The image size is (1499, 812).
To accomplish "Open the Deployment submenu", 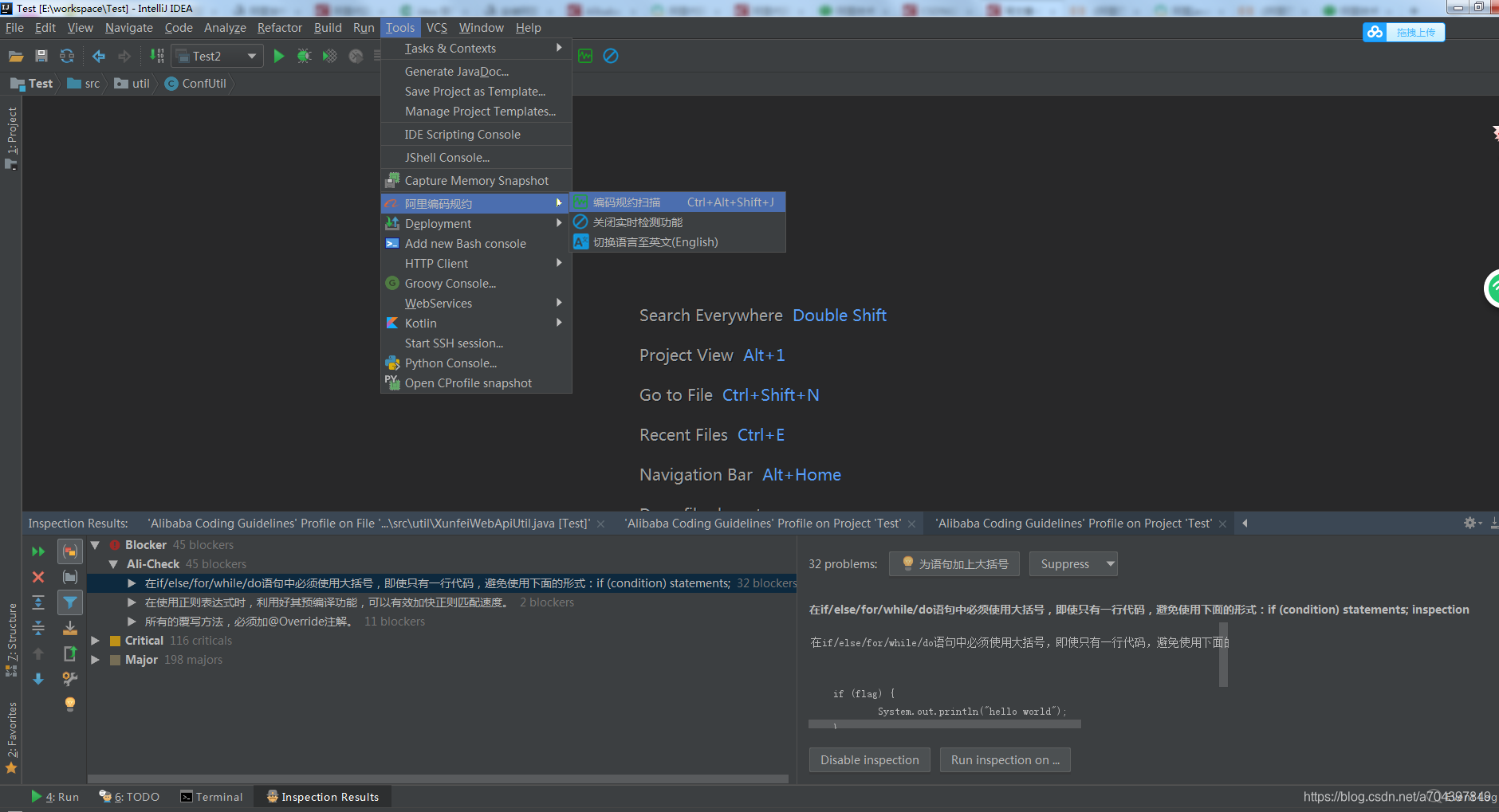I will pos(476,224).
